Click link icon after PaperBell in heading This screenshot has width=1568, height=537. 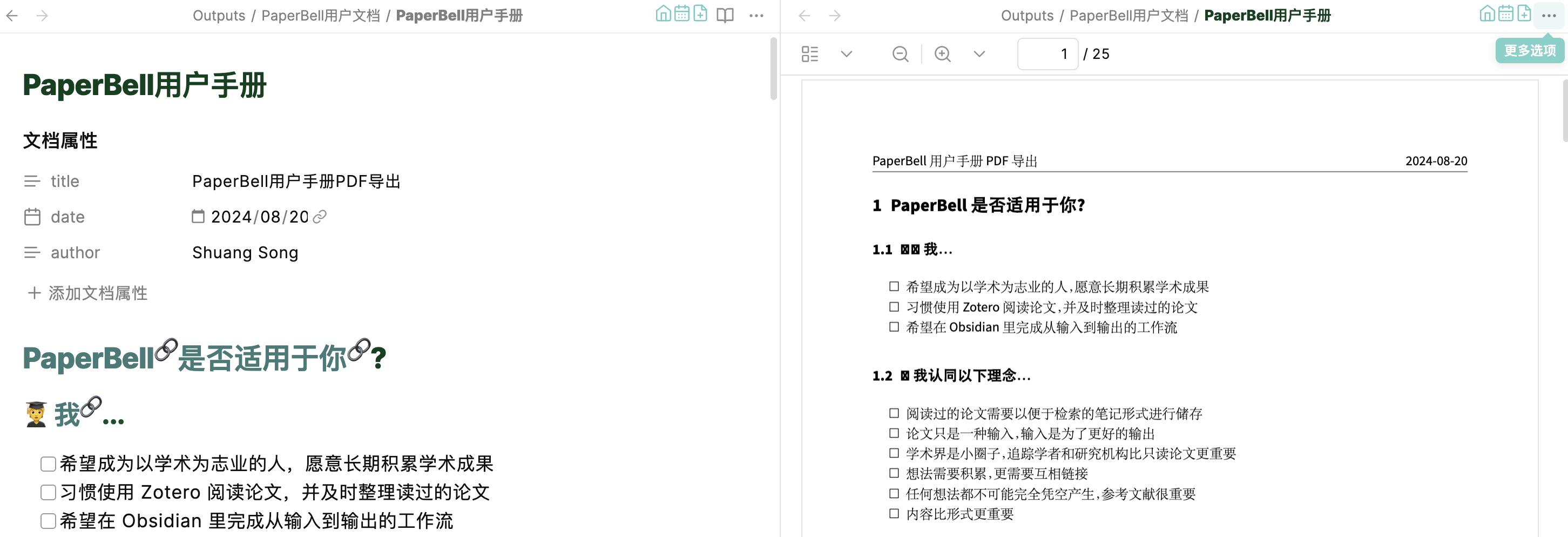point(166,350)
